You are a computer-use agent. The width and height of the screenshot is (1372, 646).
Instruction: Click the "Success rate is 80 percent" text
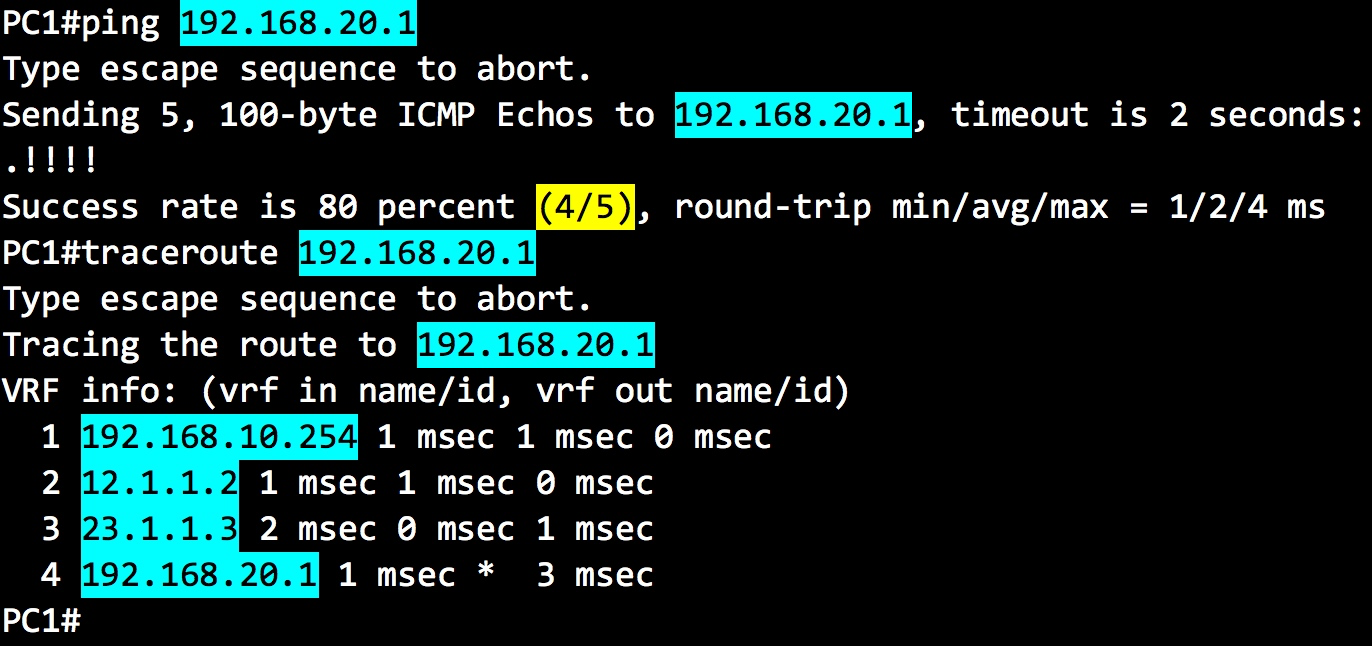click(x=258, y=207)
